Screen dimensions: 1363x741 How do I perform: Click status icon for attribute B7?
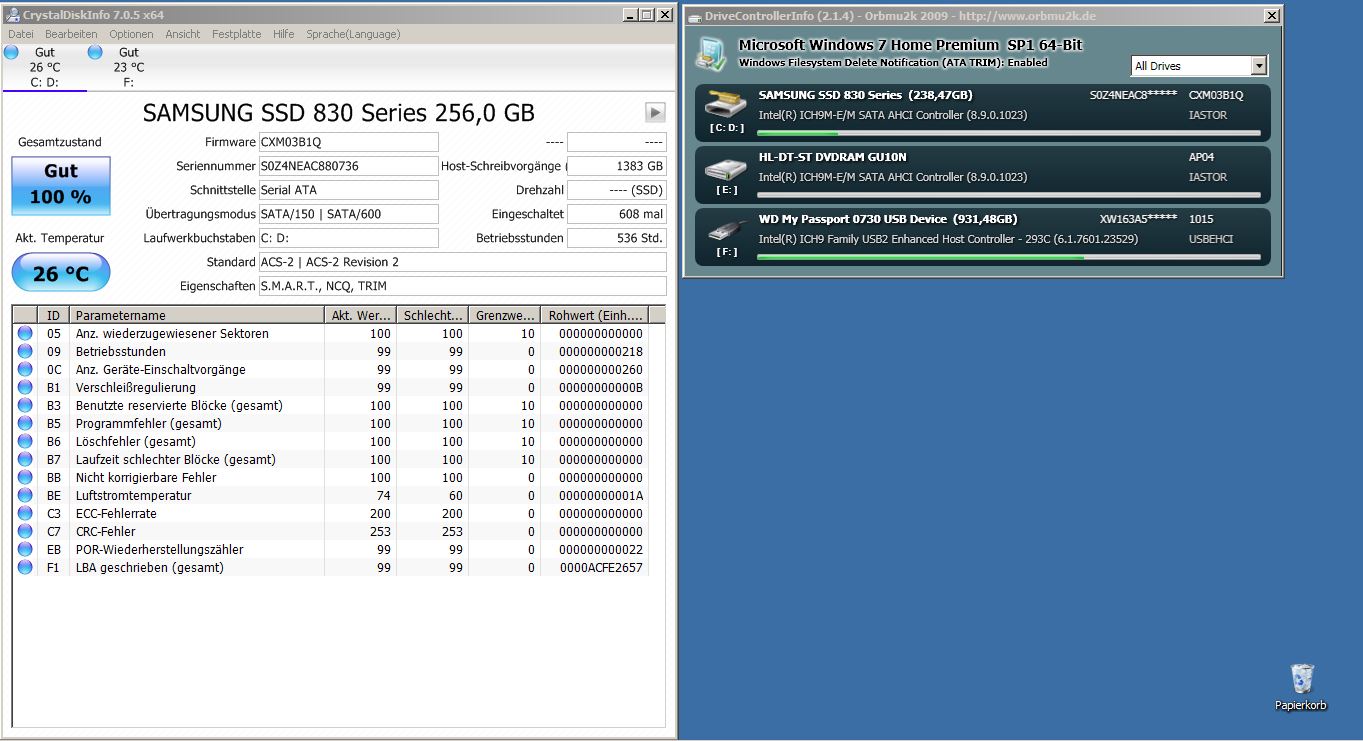[x=25, y=459]
